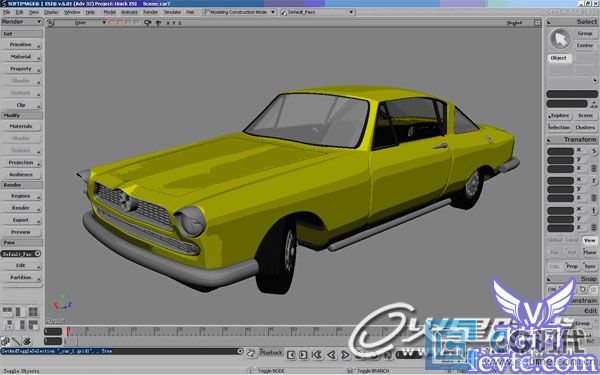The height and width of the screenshot is (375, 600).
Task: Click frame 20 on the timeline ruler
Action: coord(157,331)
